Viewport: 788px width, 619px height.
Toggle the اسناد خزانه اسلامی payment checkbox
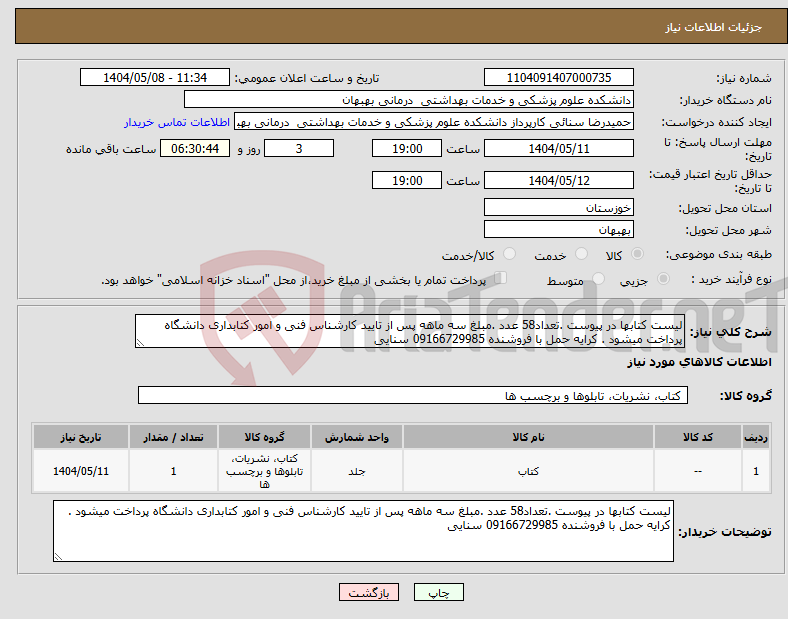tap(501, 277)
